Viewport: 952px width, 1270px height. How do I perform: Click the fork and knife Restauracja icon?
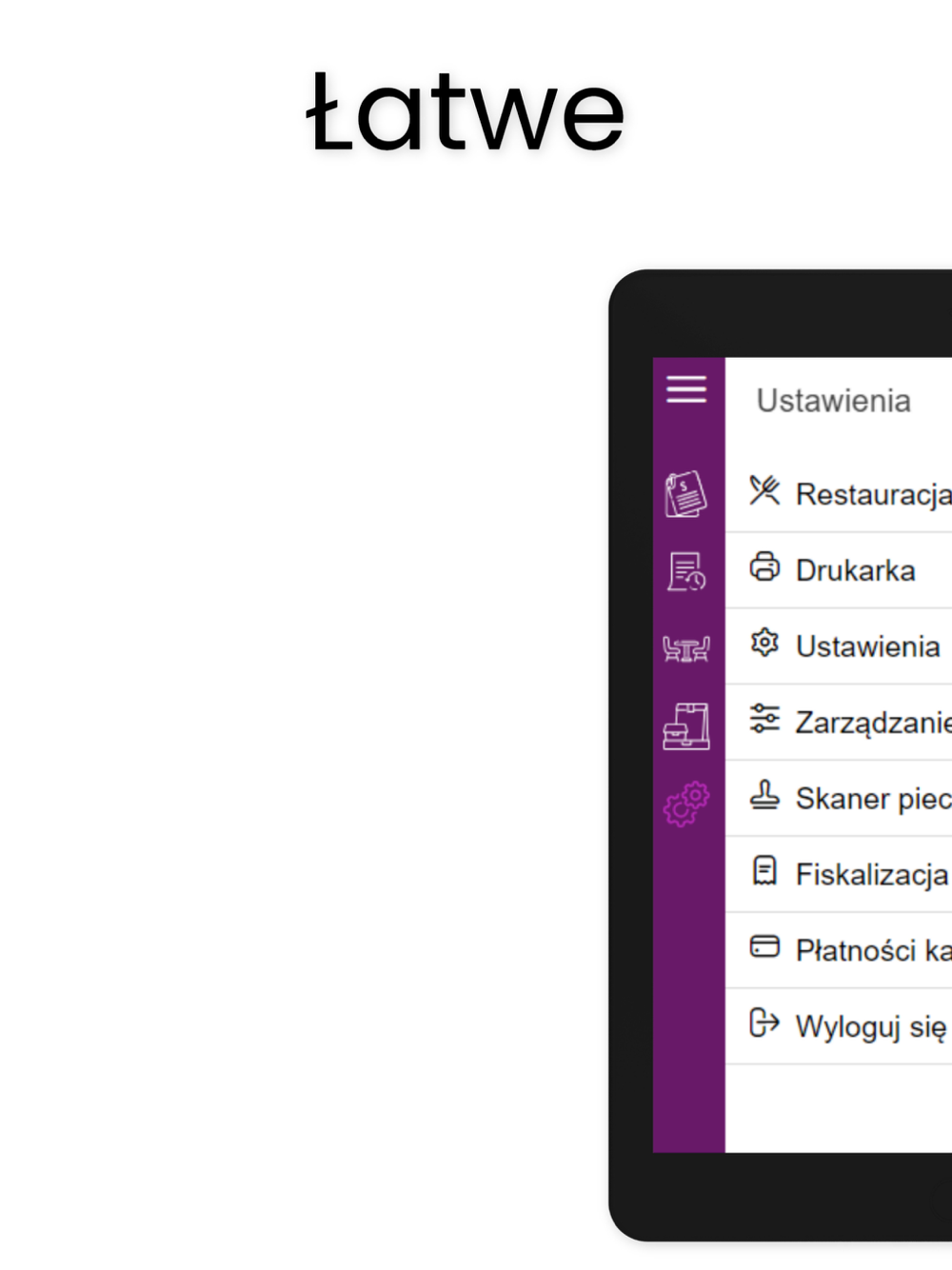pyautogui.click(x=764, y=491)
